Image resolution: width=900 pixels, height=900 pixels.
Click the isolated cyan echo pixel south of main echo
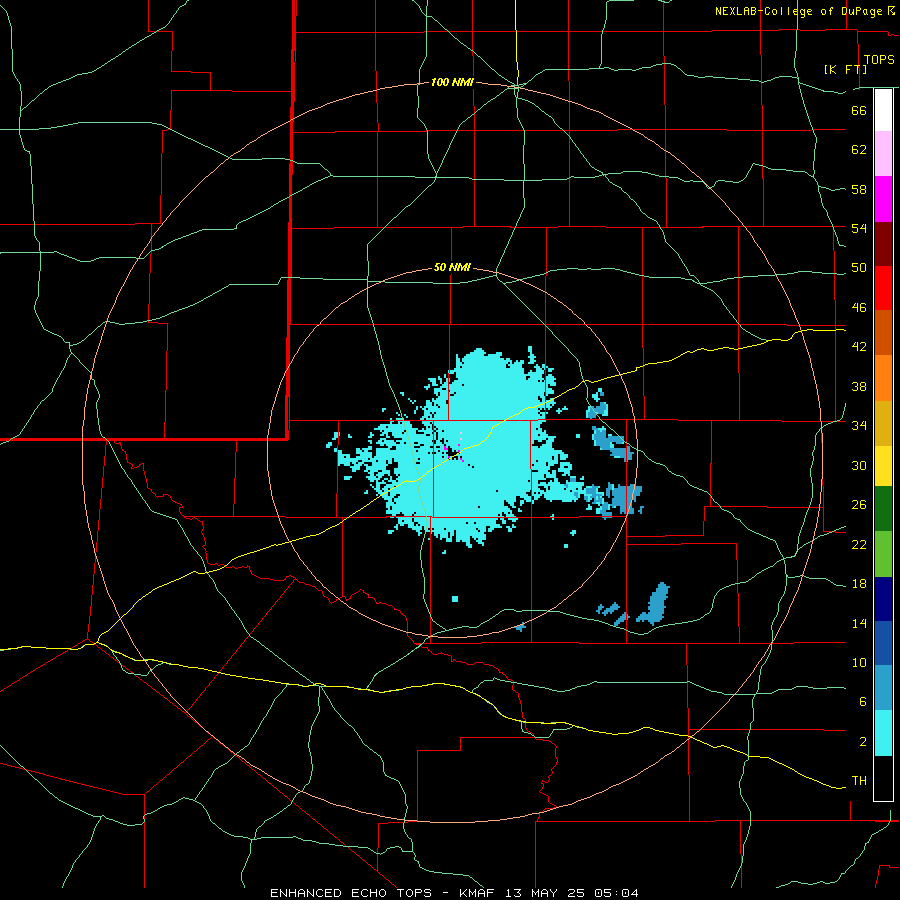coord(455,599)
